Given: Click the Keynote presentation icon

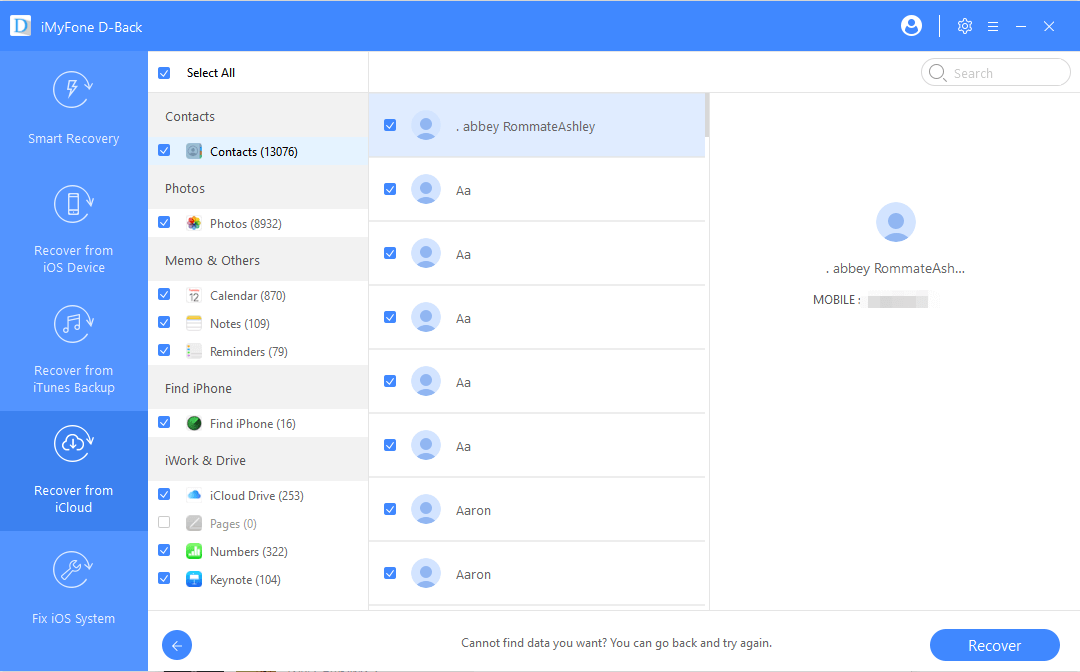Looking at the screenshot, I should coord(194,579).
